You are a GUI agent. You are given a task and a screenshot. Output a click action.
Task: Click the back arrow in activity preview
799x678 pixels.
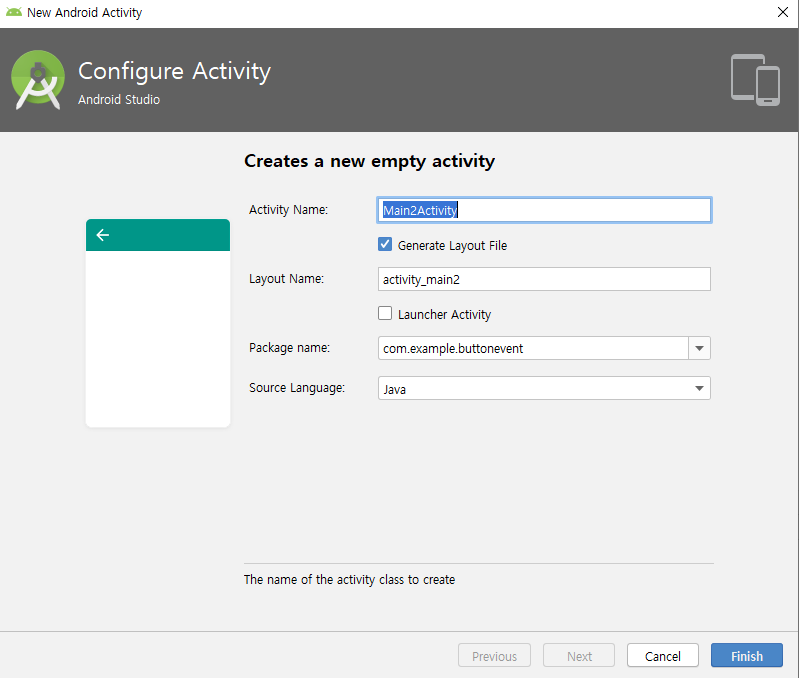point(103,235)
